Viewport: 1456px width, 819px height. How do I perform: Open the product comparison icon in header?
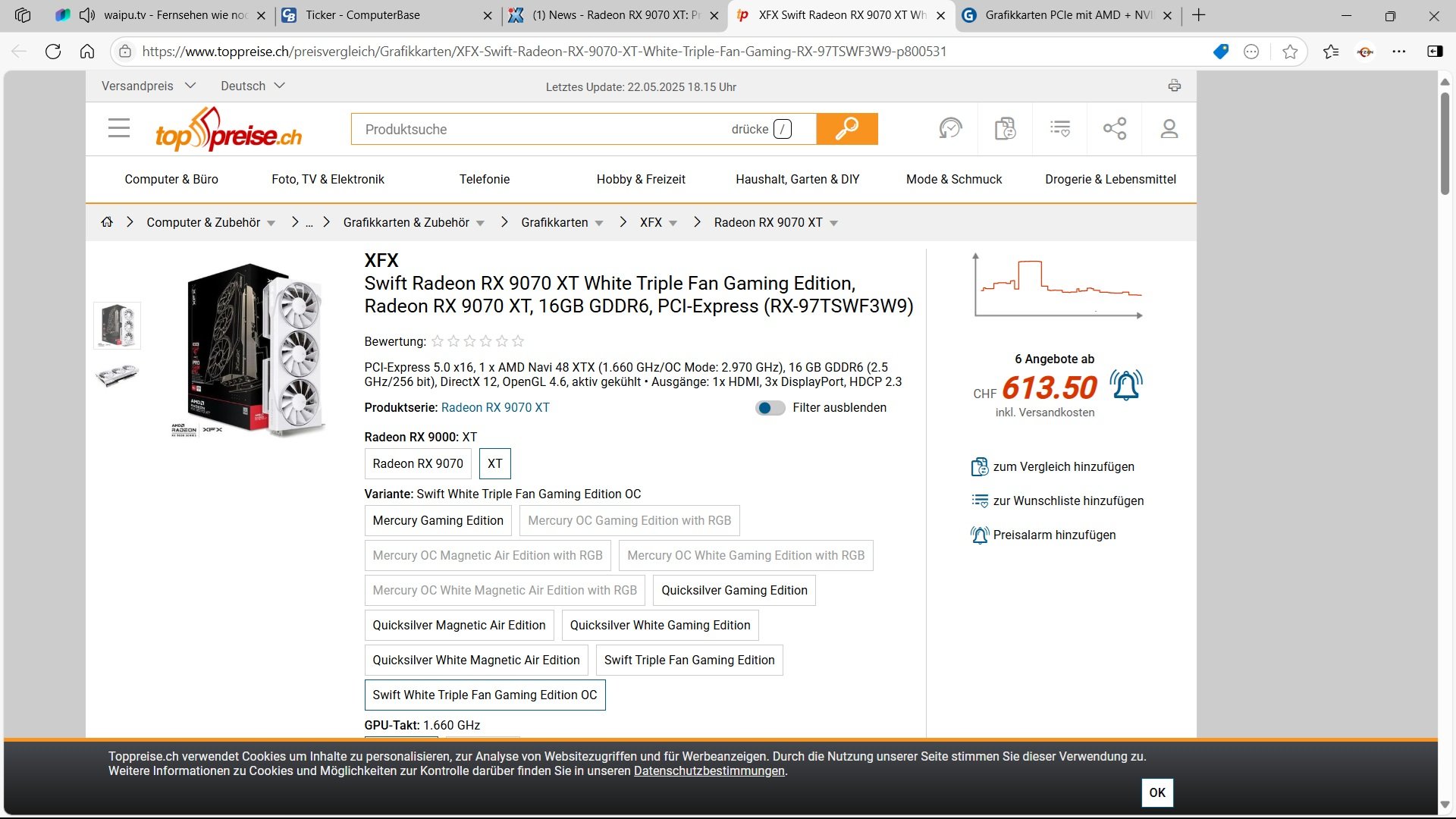(1005, 129)
